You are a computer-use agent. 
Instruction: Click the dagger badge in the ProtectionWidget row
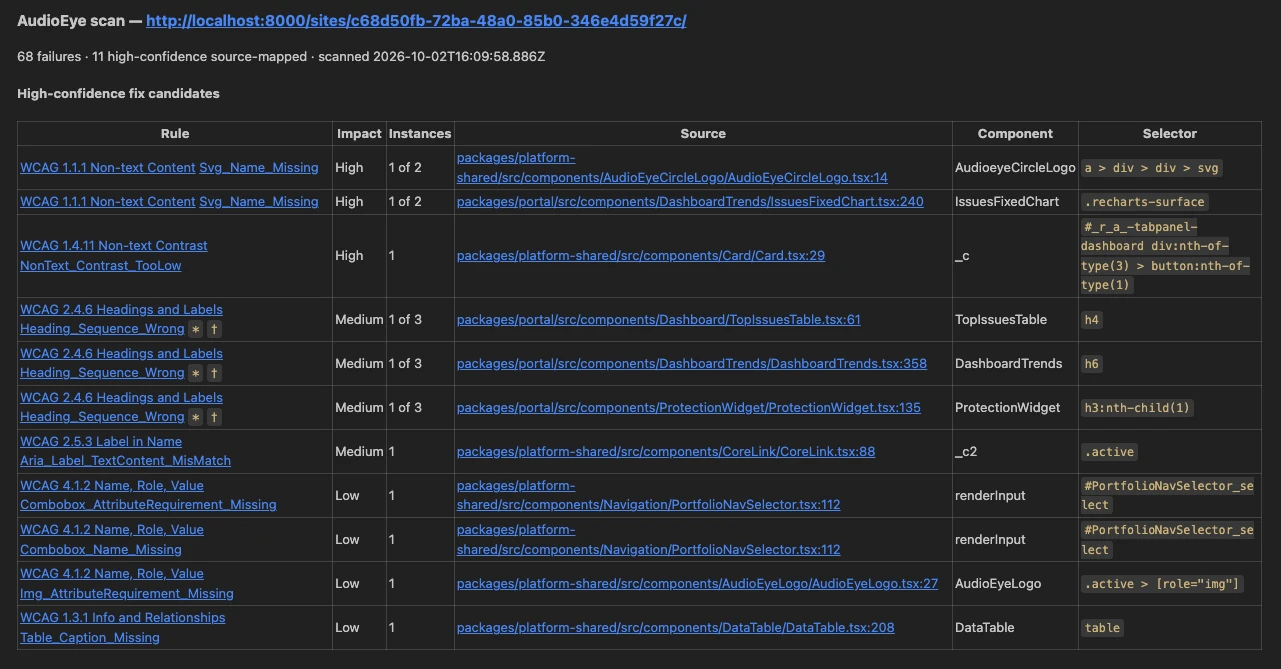point(214,417)
